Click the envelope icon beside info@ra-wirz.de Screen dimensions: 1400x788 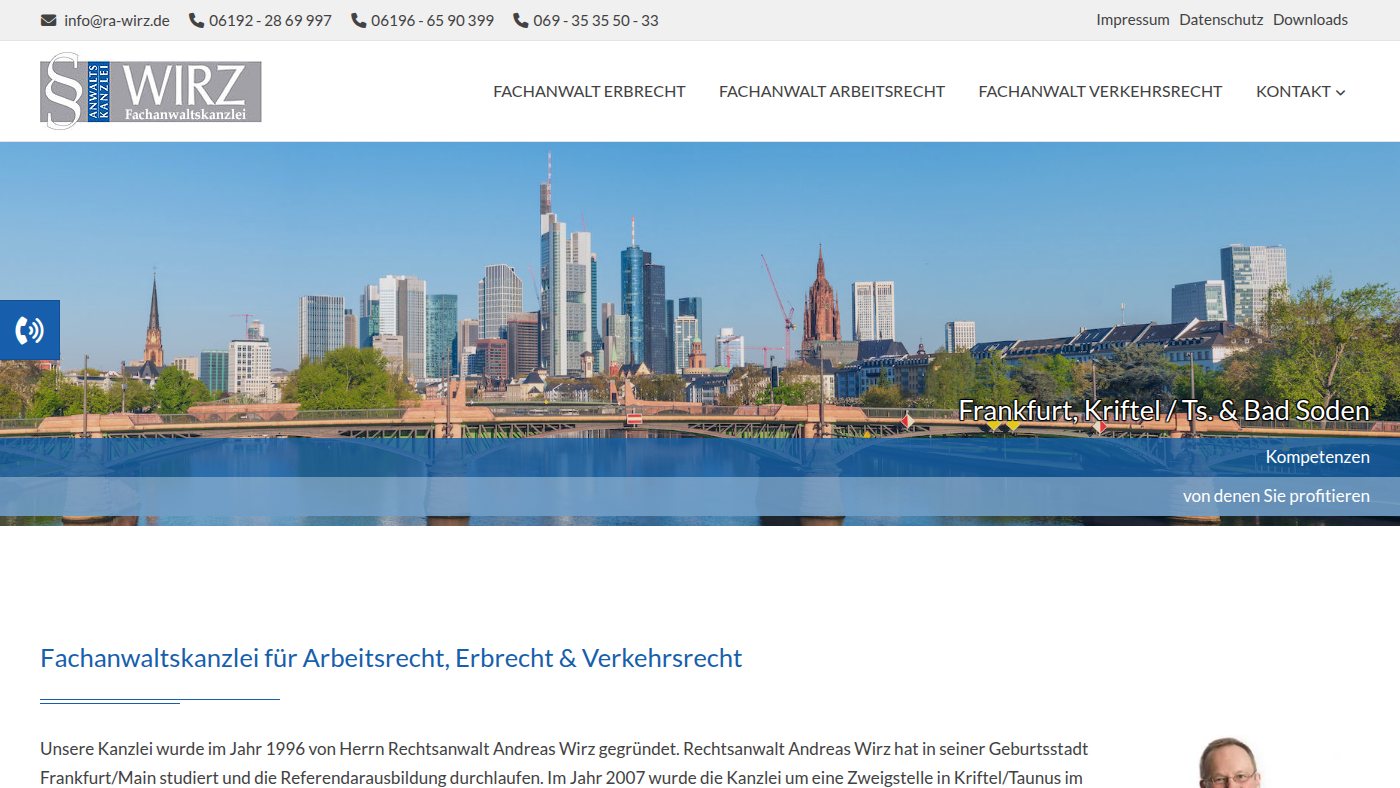pyautogui.click(x=48, y=20)
